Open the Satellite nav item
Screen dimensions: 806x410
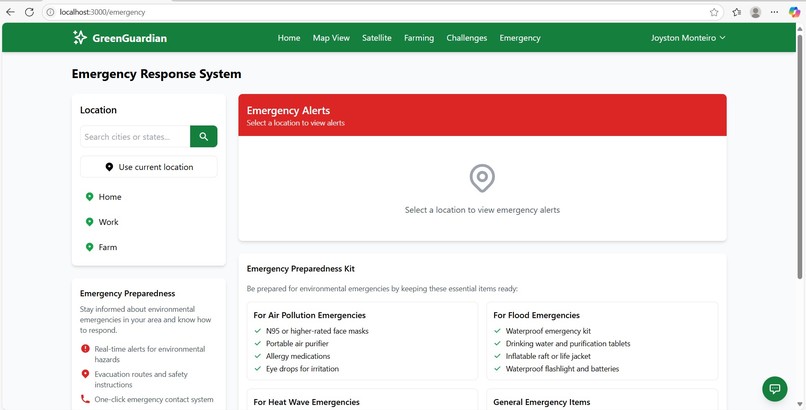[x=377, y=38]
